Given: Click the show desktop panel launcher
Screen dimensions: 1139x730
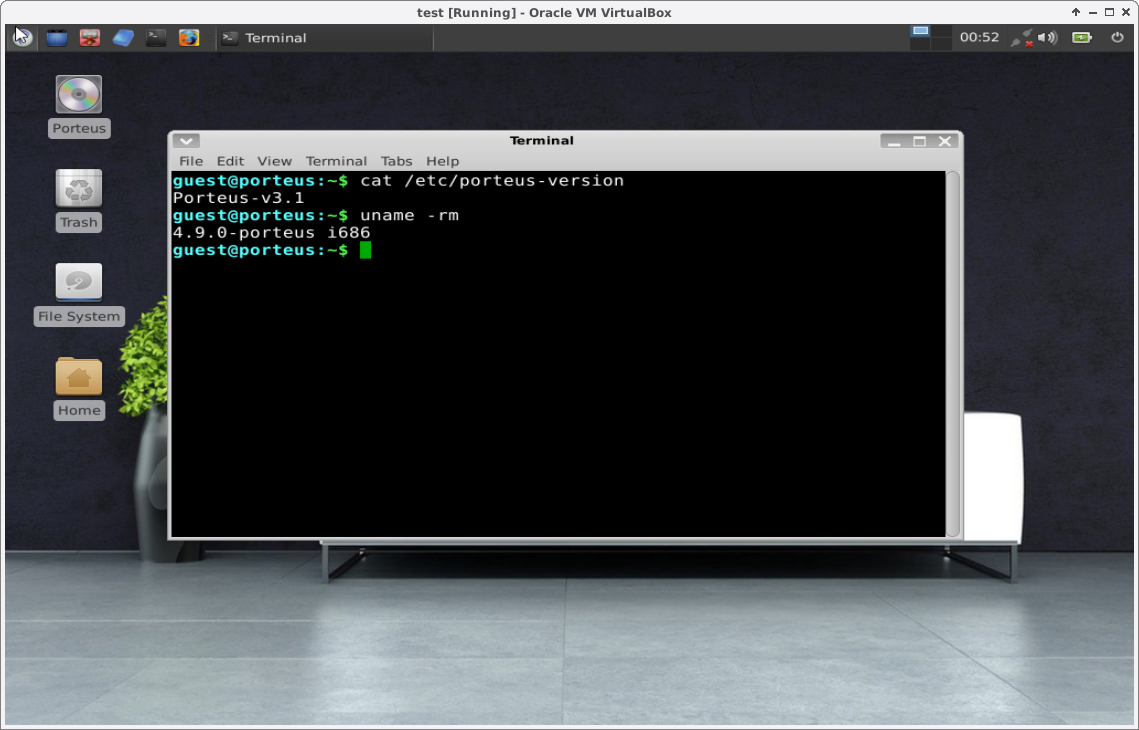Looking at the screenshot, I should click(57, 38).
